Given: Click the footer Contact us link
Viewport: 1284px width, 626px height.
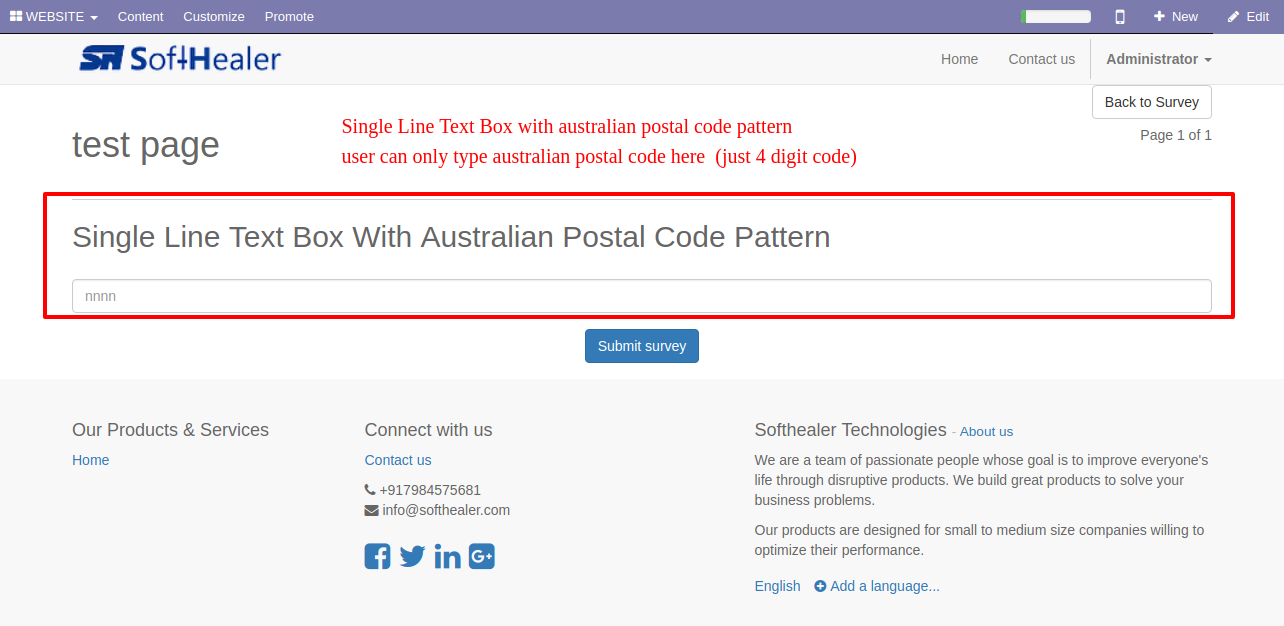Looking at the screenshot, I should click(398, 460).
